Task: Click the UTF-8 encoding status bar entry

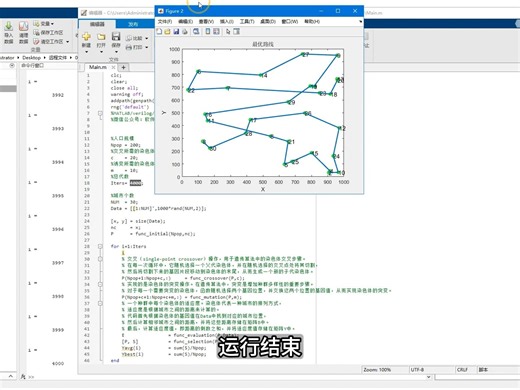Action: 417,370
